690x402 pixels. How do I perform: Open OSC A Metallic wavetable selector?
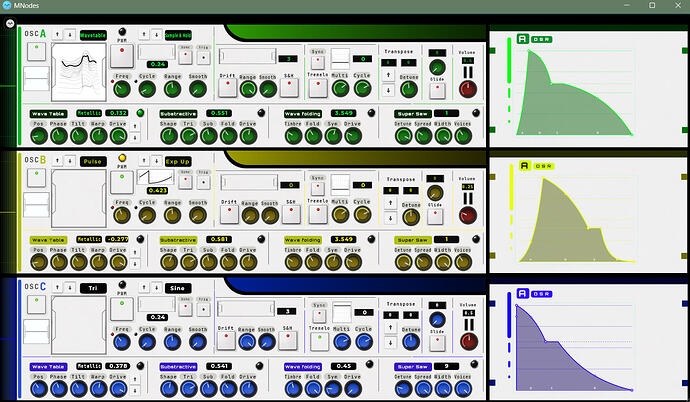(89, 113)
